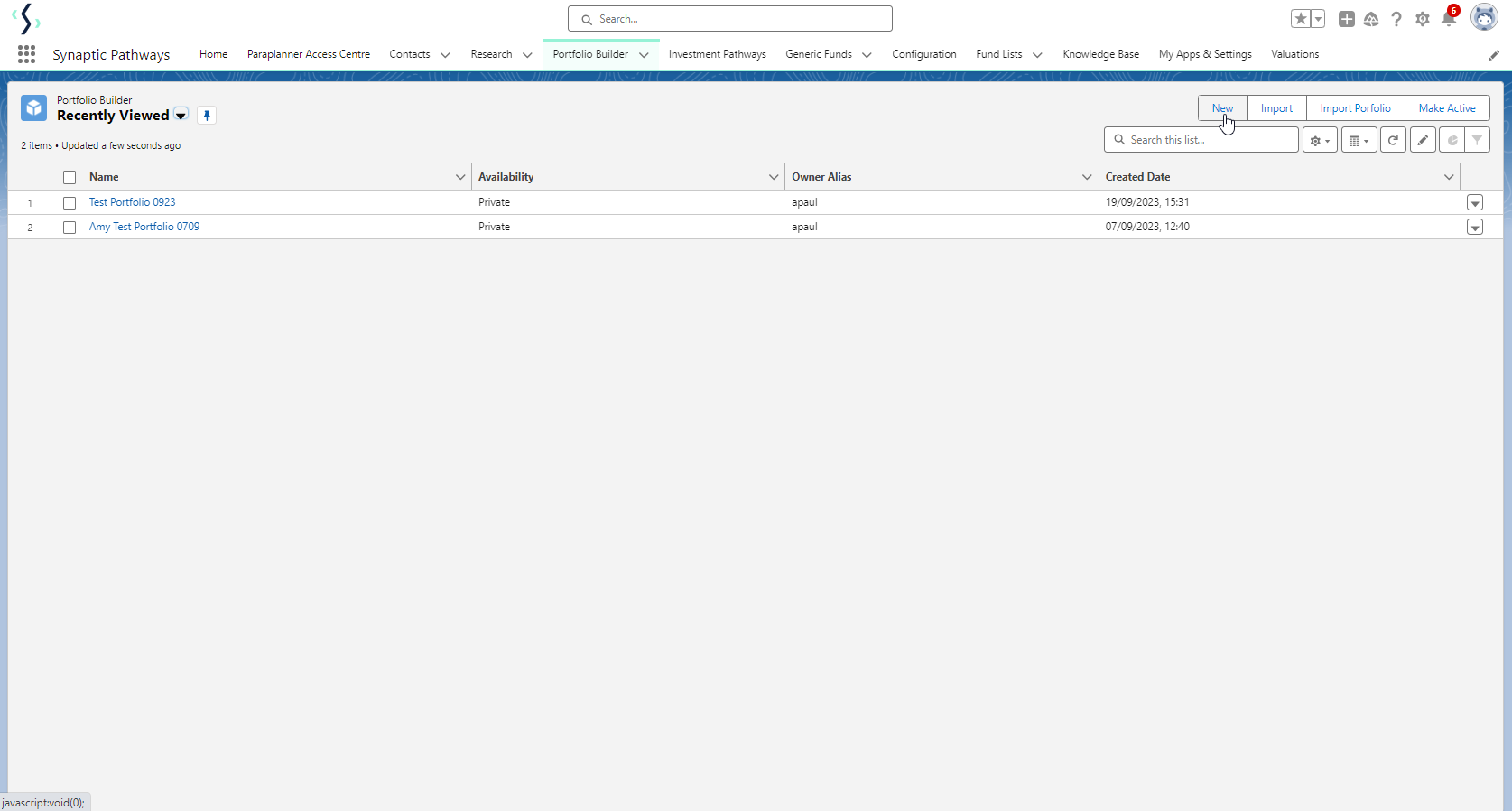Select the Amy Test Portfolio 0709 checkbox
This screenshot has width=1512, height=811.
[70, 228]
